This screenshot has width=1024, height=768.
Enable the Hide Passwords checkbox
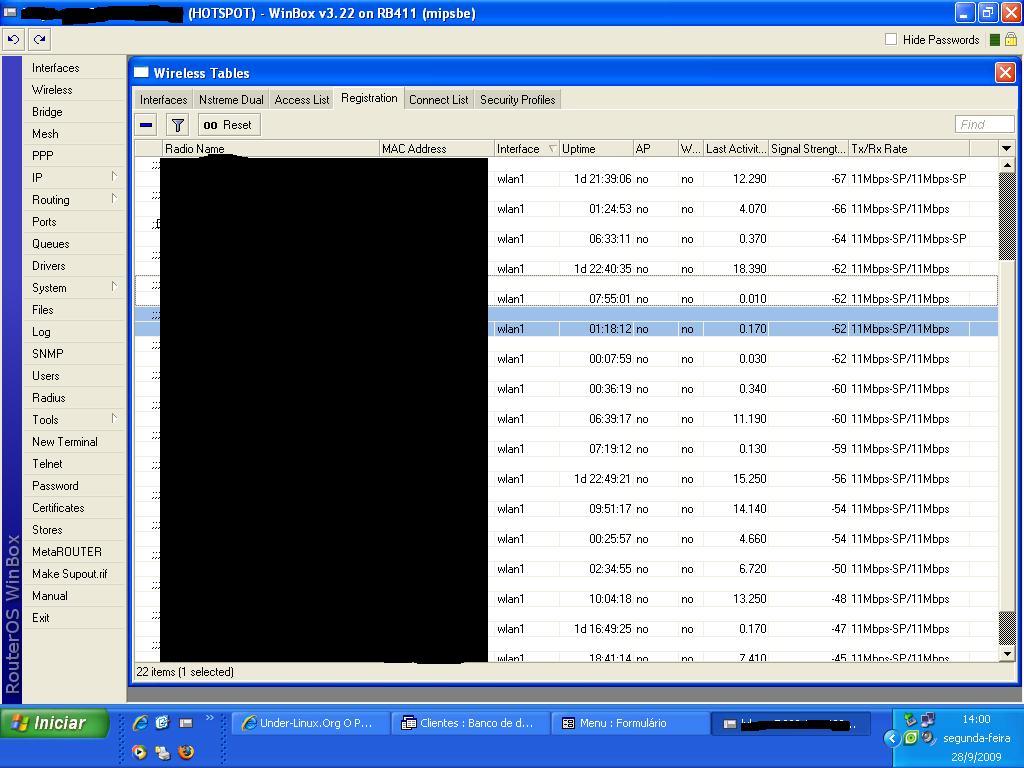891,40
